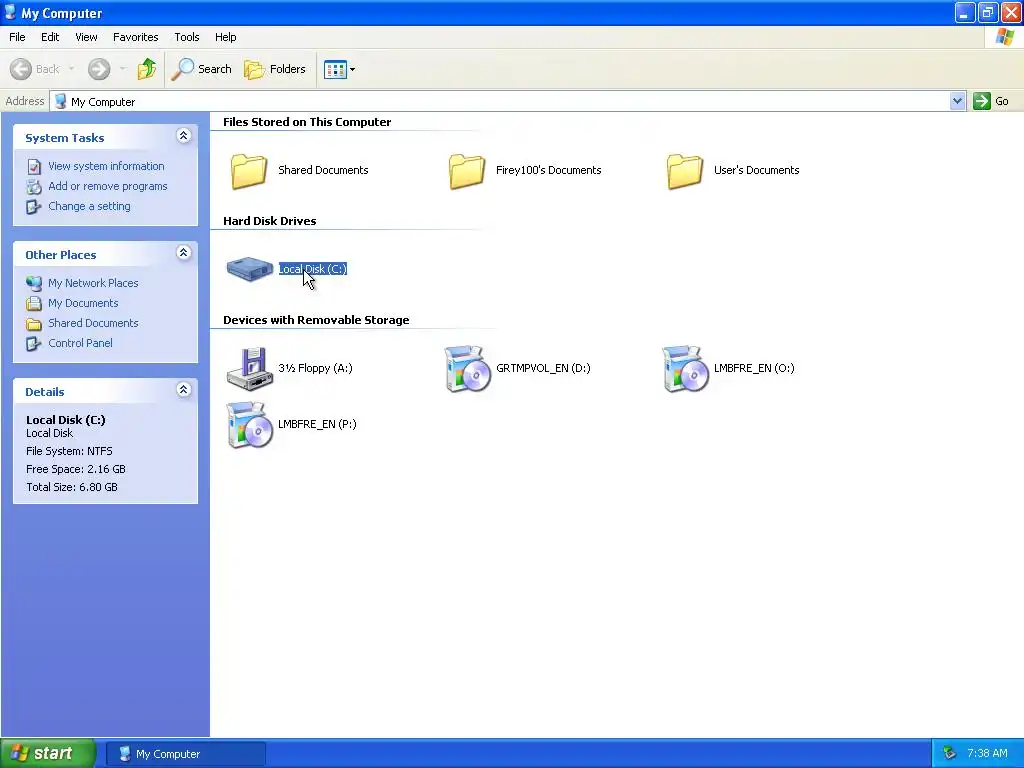Click the Windows Start button
This screenshot has height=768, width=1024.
(x=48, y=754)
